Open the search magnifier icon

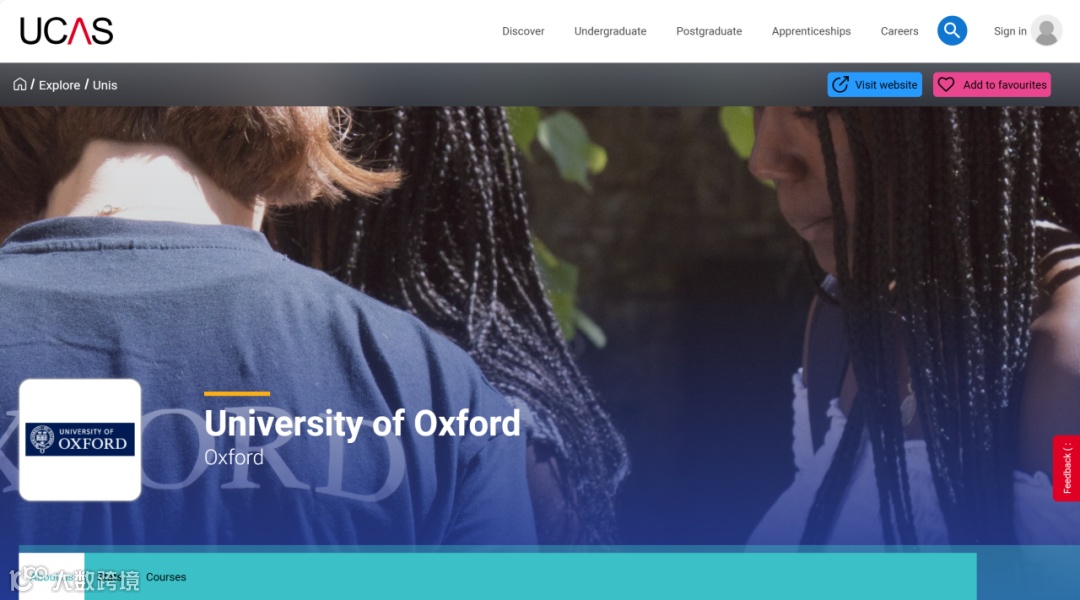pyautogui.click(x=952, y=31)
